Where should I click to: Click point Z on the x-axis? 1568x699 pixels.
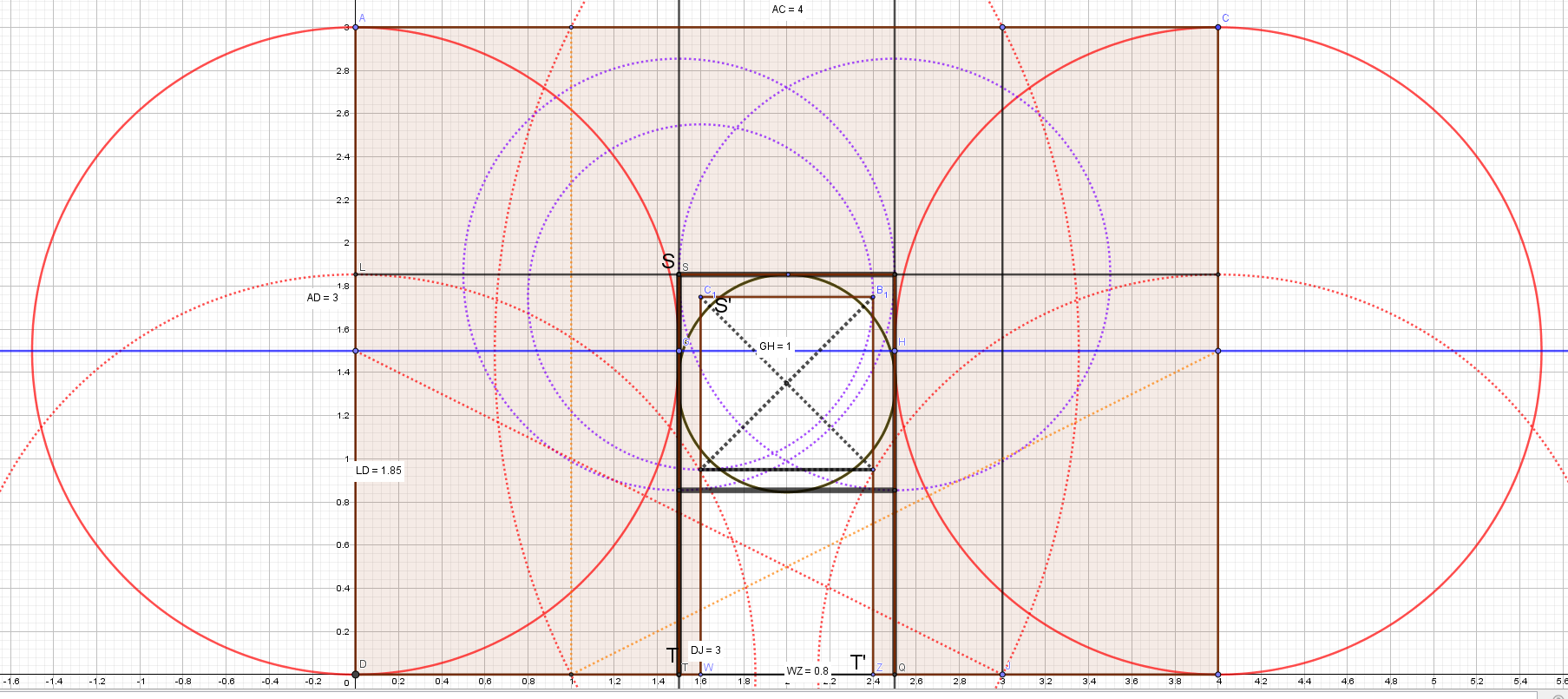[x=873, y=674]
